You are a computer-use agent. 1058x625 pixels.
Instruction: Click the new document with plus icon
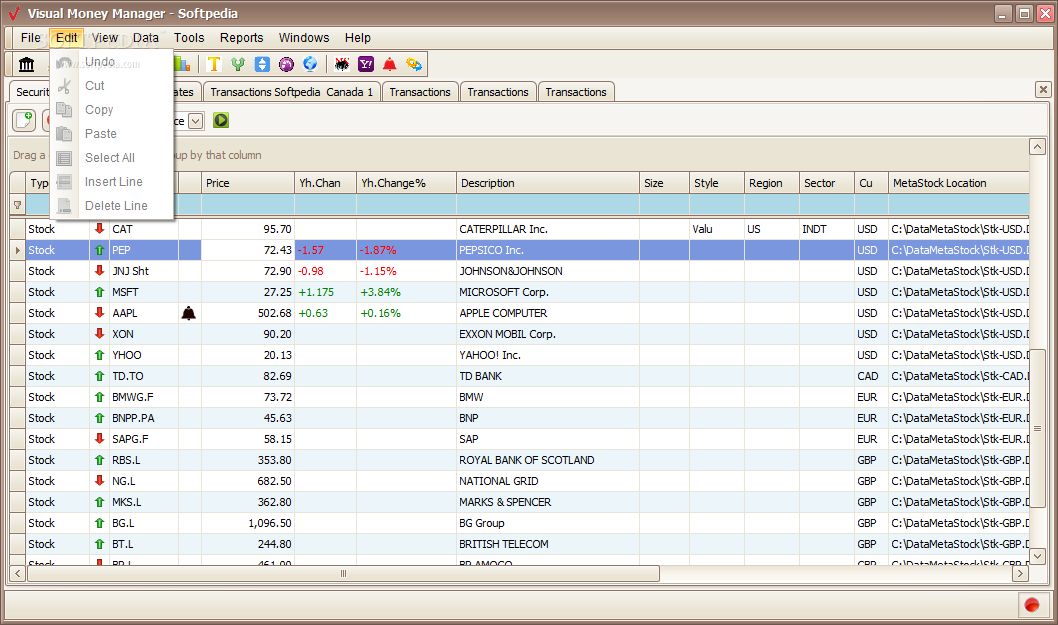24,120
